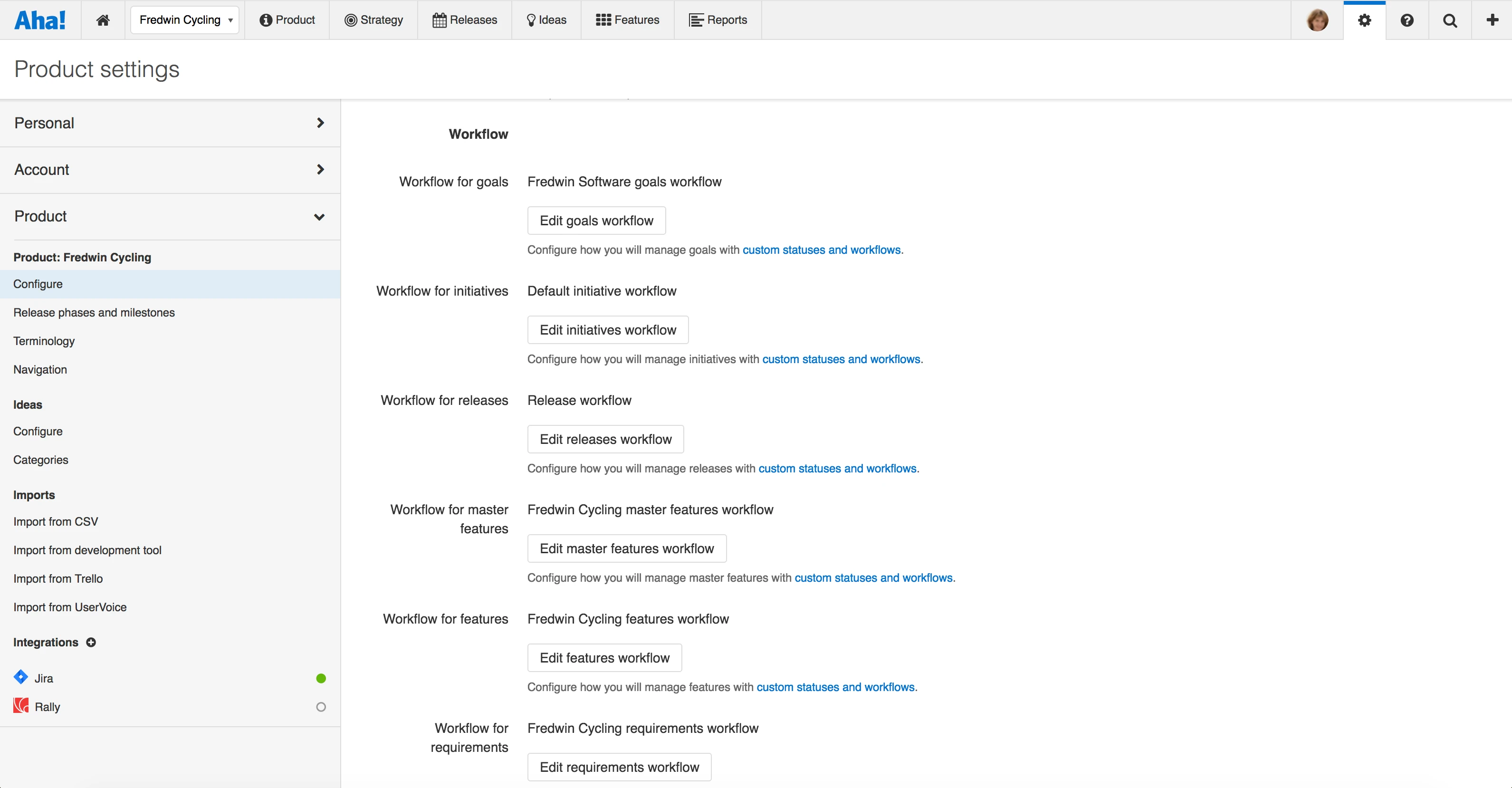
Task: Click the help question mark icon
Action: point(1407,20)
